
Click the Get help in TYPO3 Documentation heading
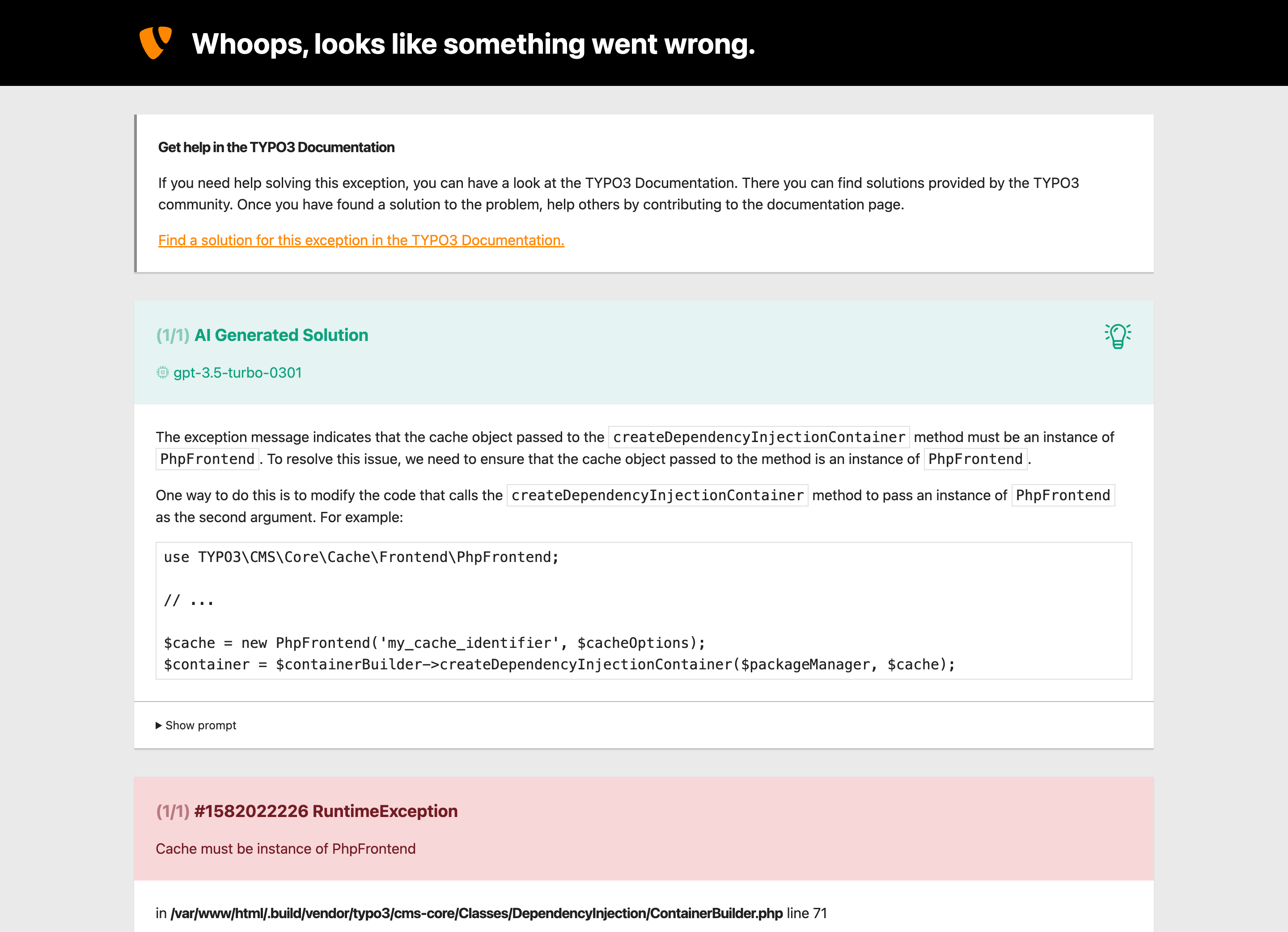click(x=276, y=147)
